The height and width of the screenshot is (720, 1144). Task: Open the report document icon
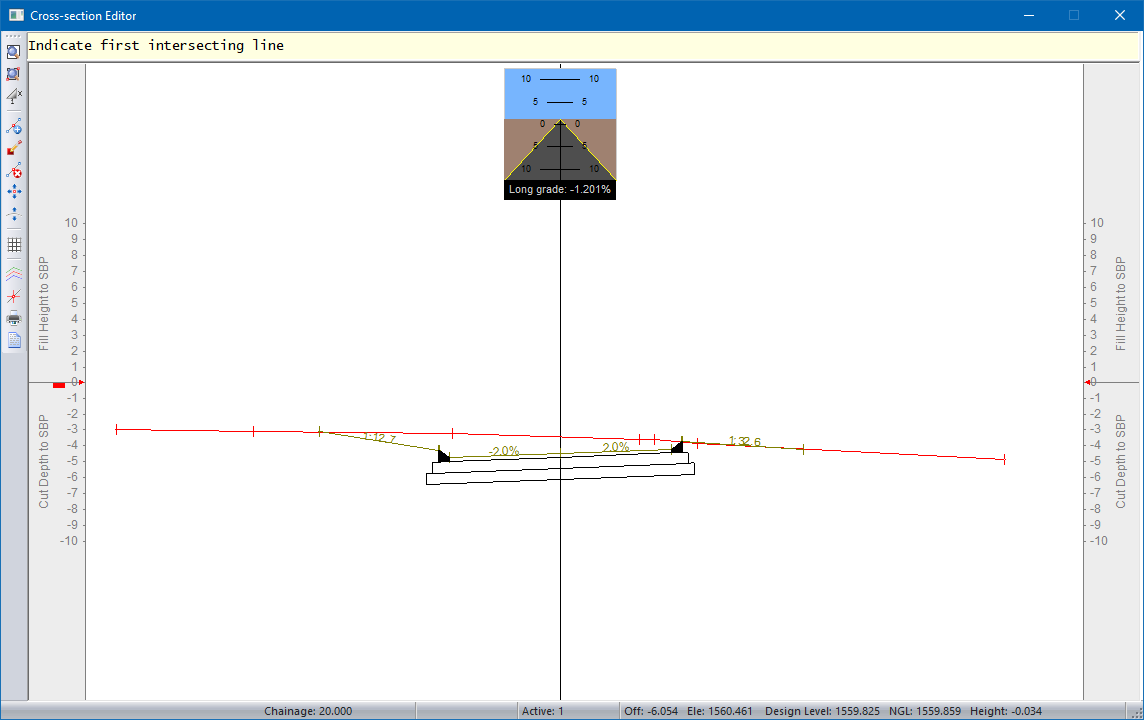14,340
